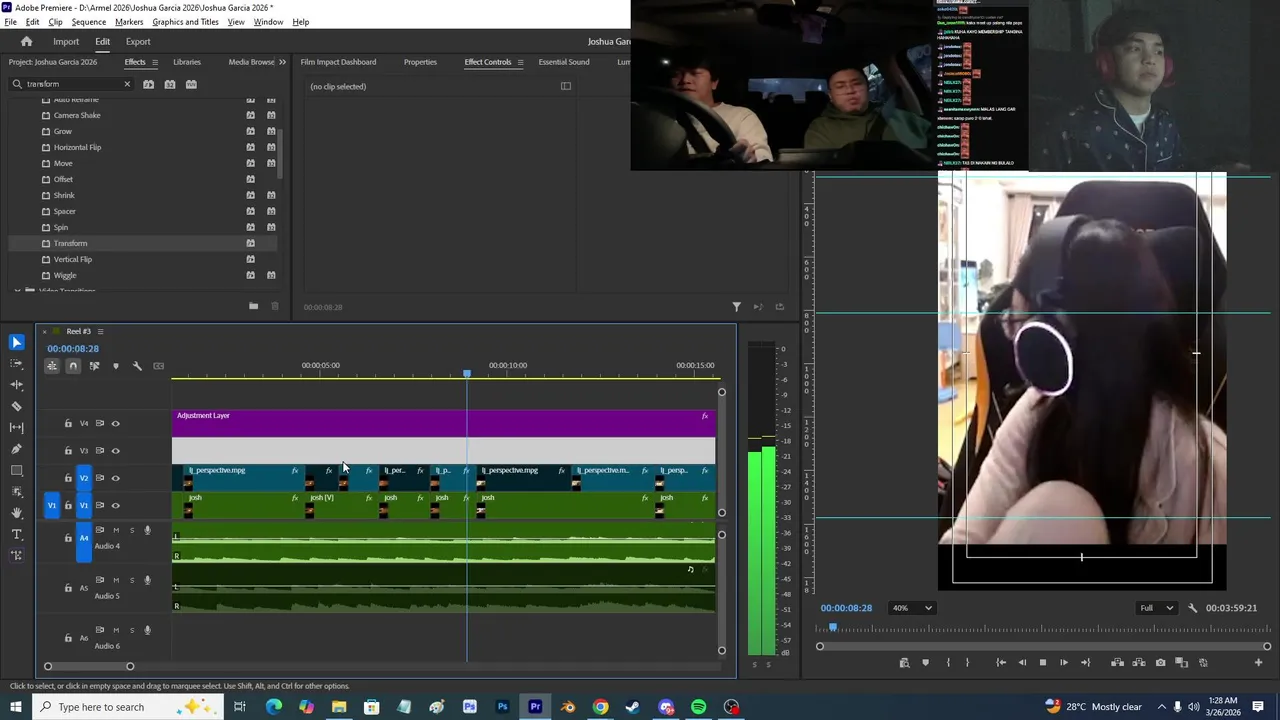Switch to the Film Impact Dashboard tab
Viewport: 1280px width, 720px height.
click(x=338, y=62)
